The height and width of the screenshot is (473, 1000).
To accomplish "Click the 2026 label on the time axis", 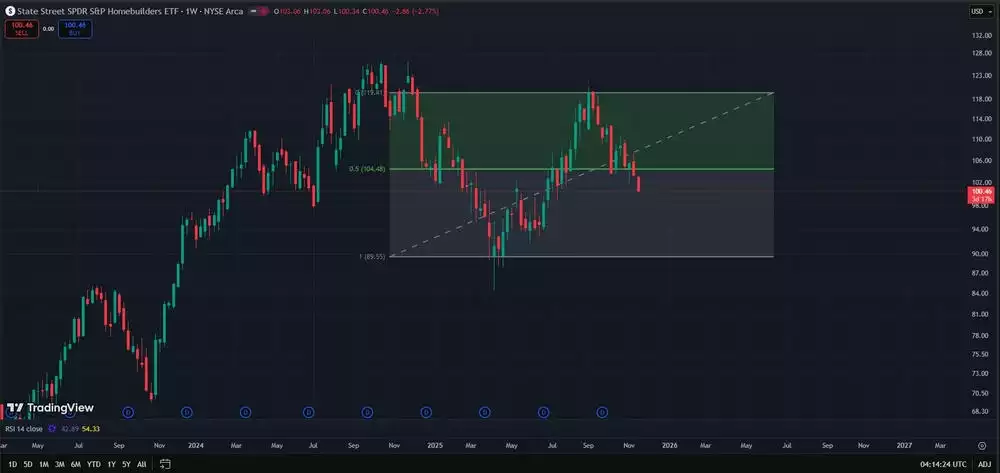I will coord(670,445).
